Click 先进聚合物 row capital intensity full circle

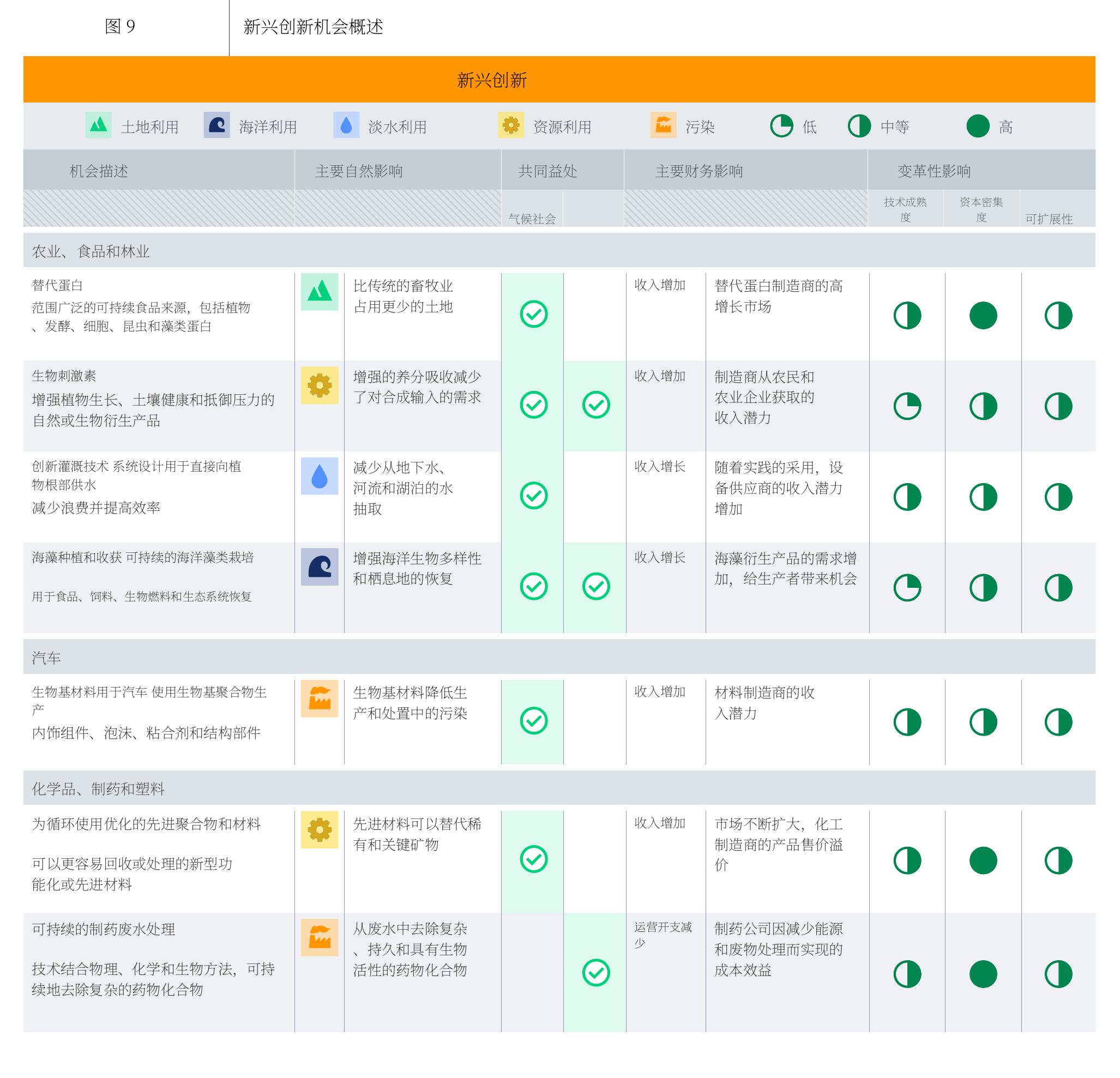(x=983, y=860)
